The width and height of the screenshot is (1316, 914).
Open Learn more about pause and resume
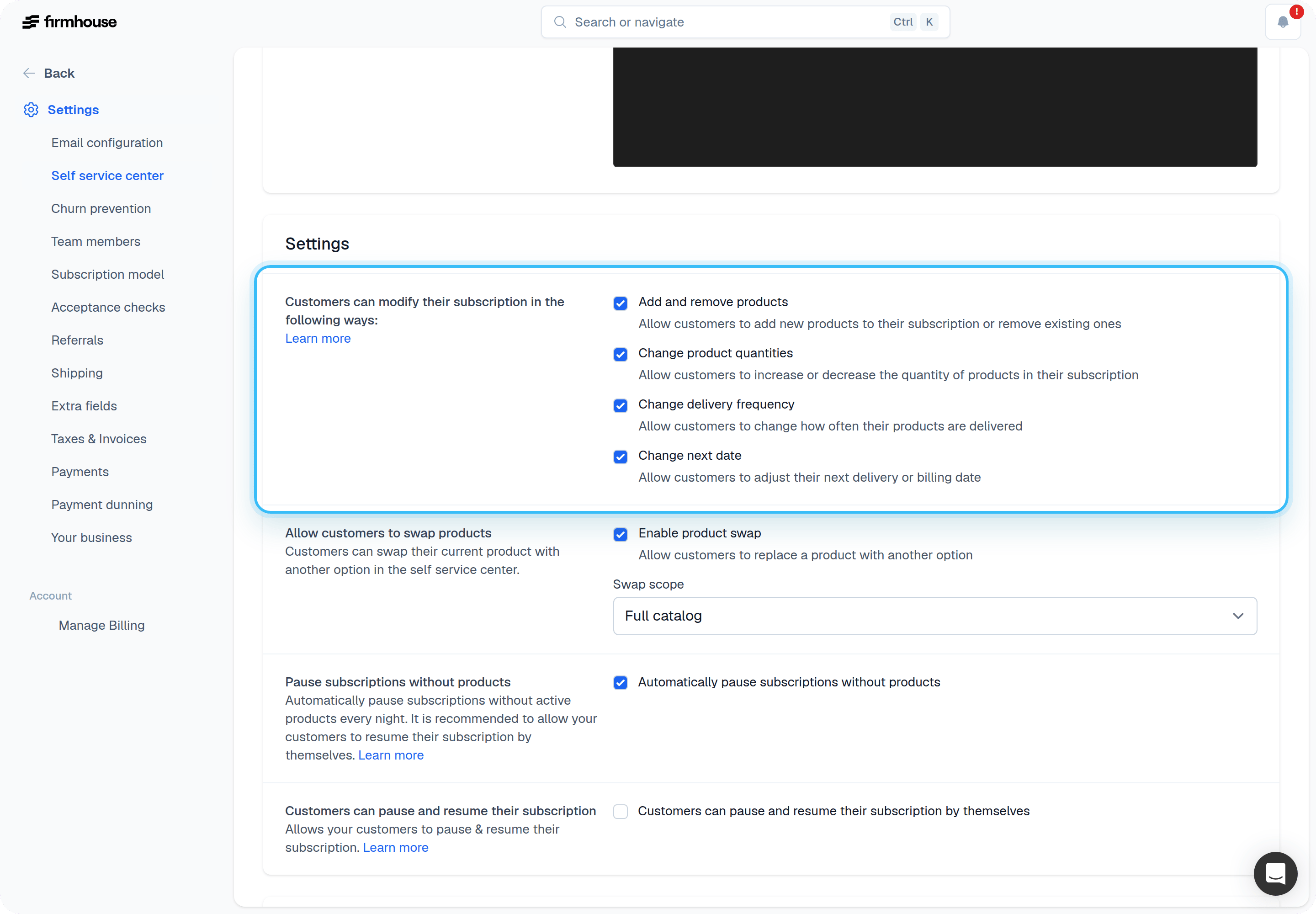(396, 848)
